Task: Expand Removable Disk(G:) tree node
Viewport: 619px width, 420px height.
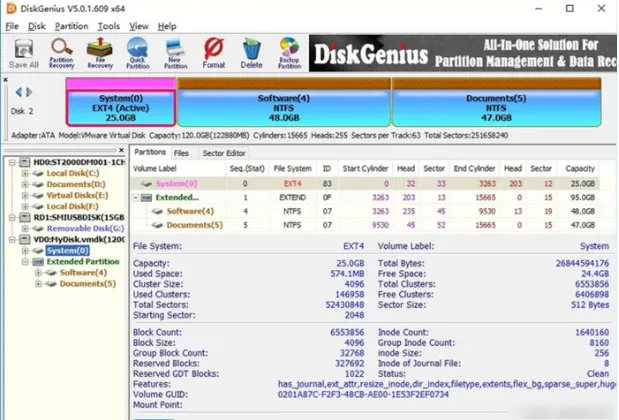Action: [25, 228]
